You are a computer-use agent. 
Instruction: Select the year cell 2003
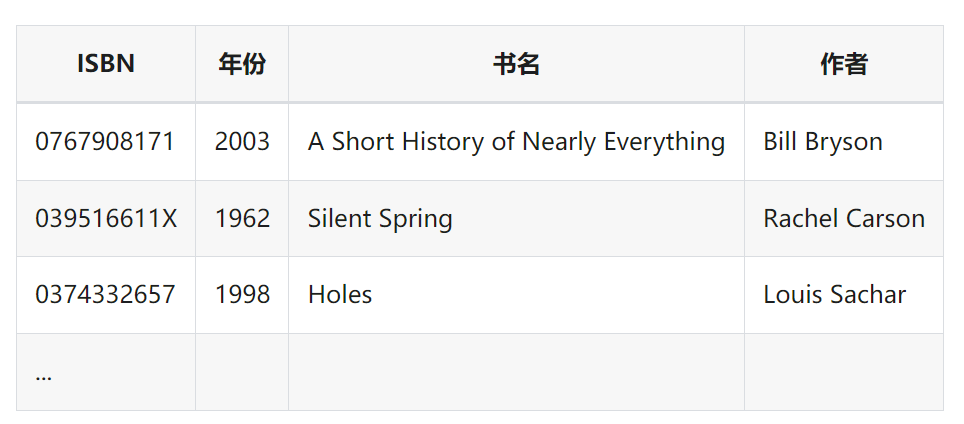point(242,142)
